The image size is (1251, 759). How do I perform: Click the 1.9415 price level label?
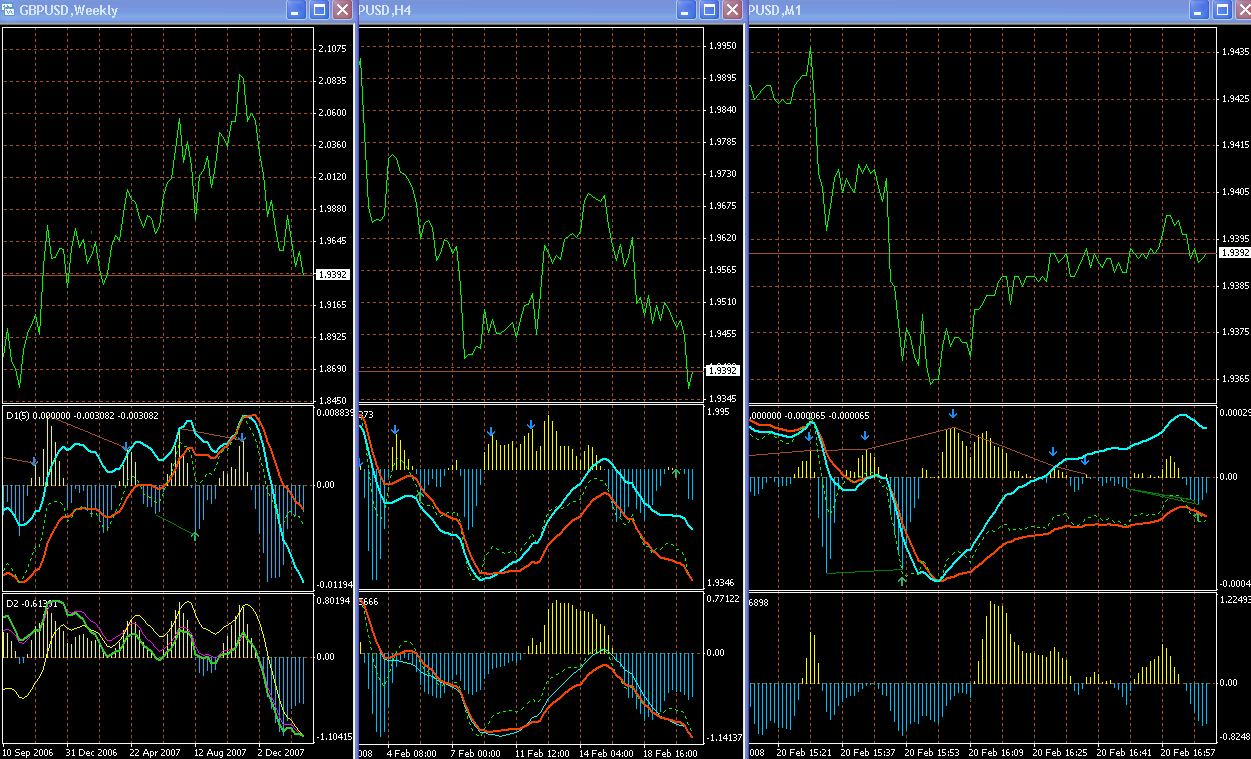(1234, 145)
